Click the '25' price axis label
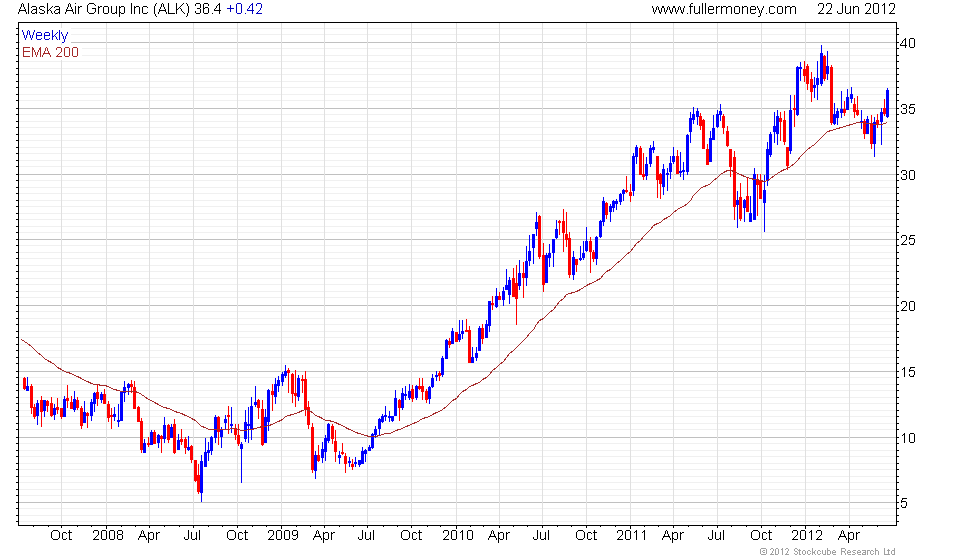Image resolution: width=980 pixels, height=560 pixels. [x=908, y=241]
